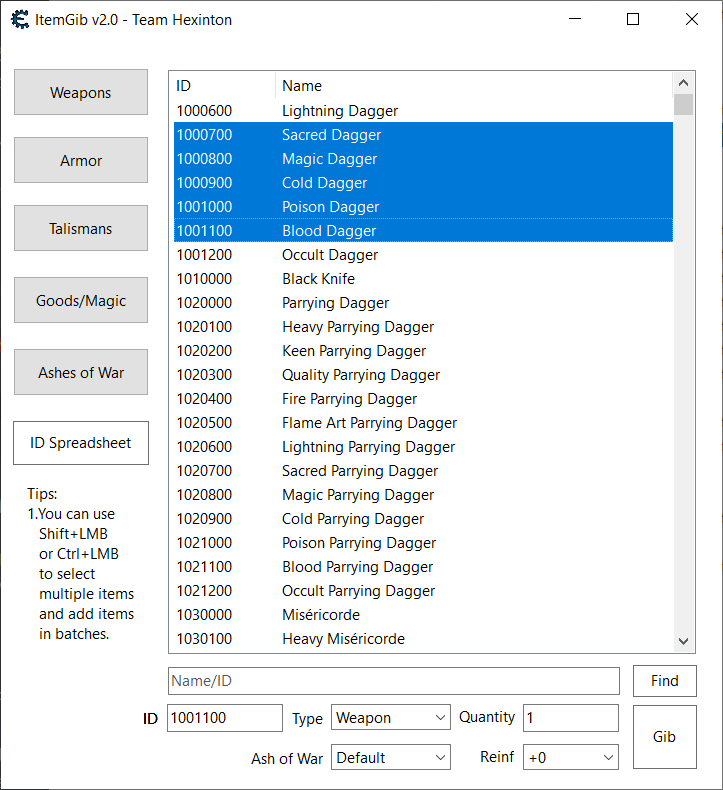This screenshot has height=790, width=723.
Task: Click the Find button
Action: coord(665,681)
